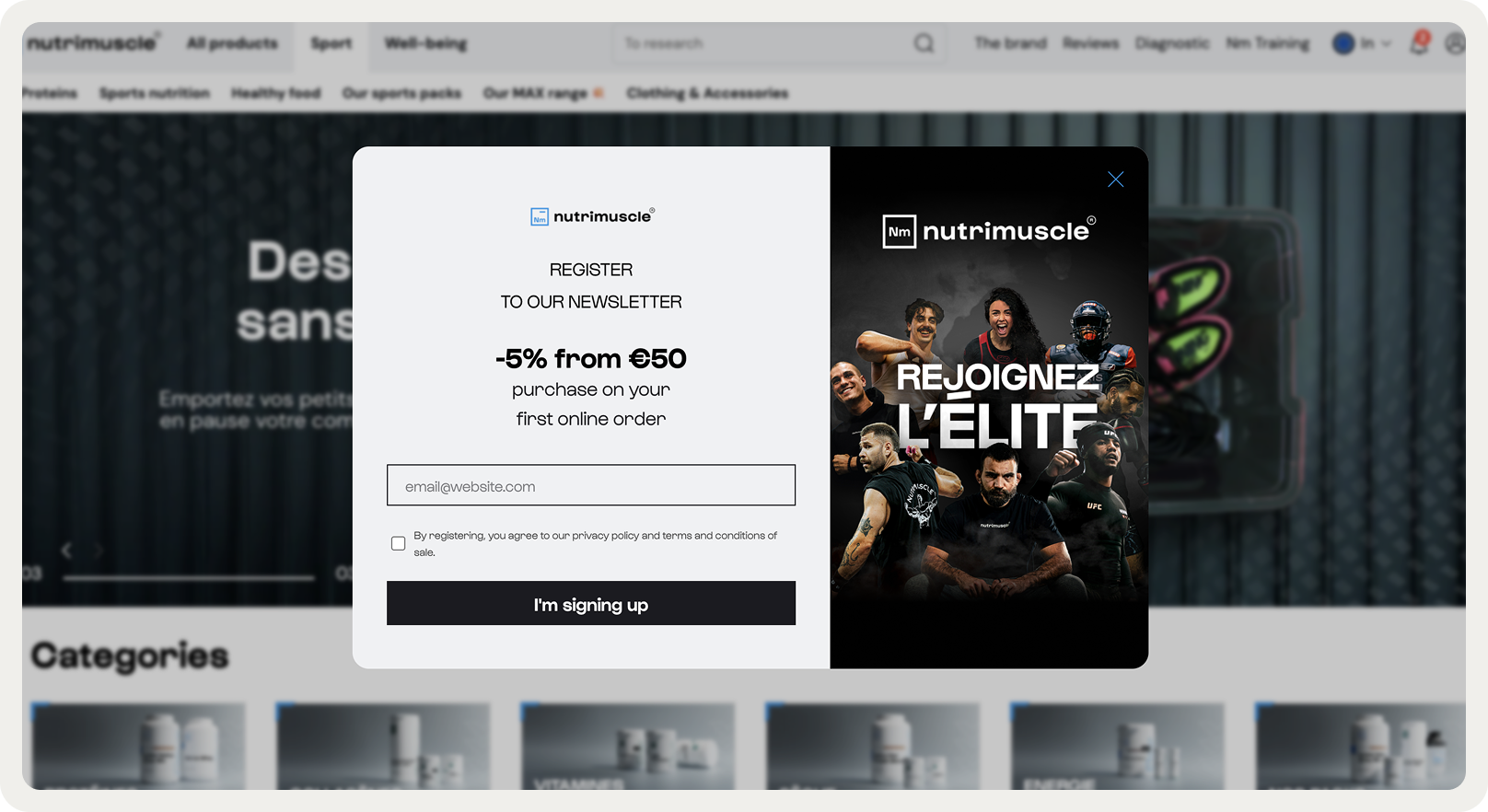Screen dimensions: 1488x812
Task: Click the blue globe language icon
Action: (1343, 43)
